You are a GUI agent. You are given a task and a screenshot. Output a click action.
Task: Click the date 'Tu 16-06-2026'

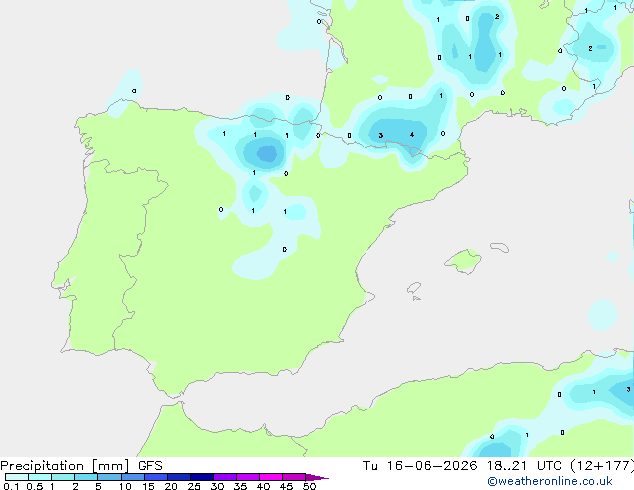[x=420, y=466]
